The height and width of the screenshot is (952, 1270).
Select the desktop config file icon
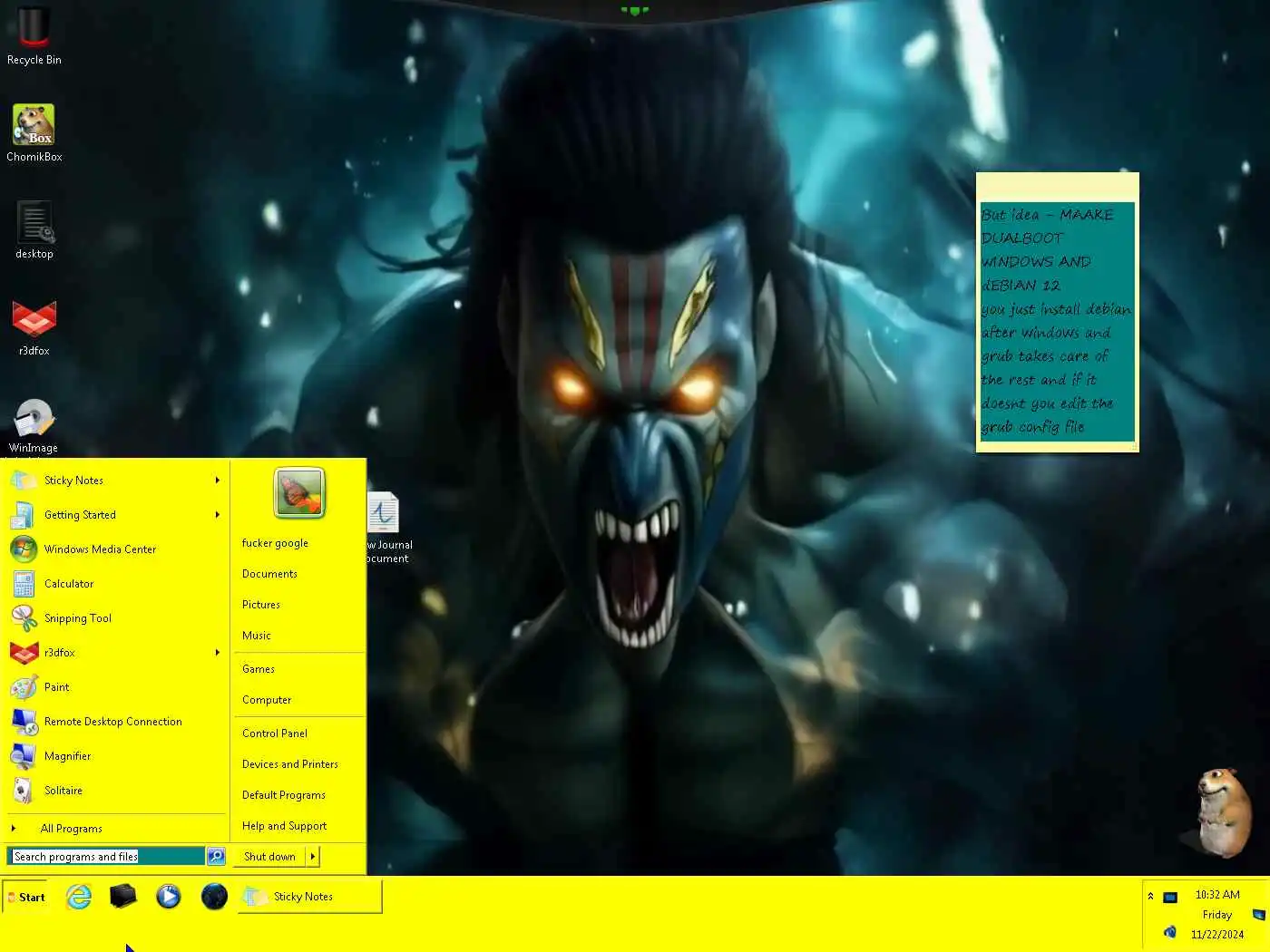(34, 230)
